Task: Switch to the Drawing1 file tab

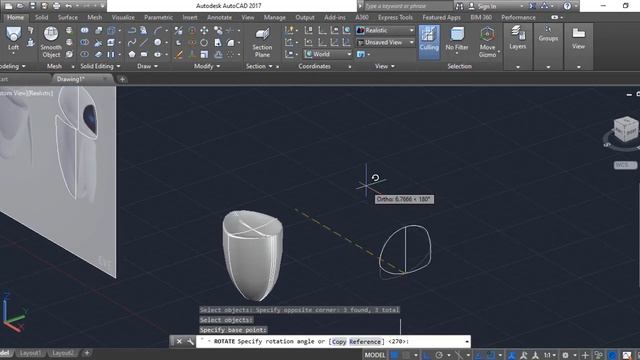Action: [70, 79]
